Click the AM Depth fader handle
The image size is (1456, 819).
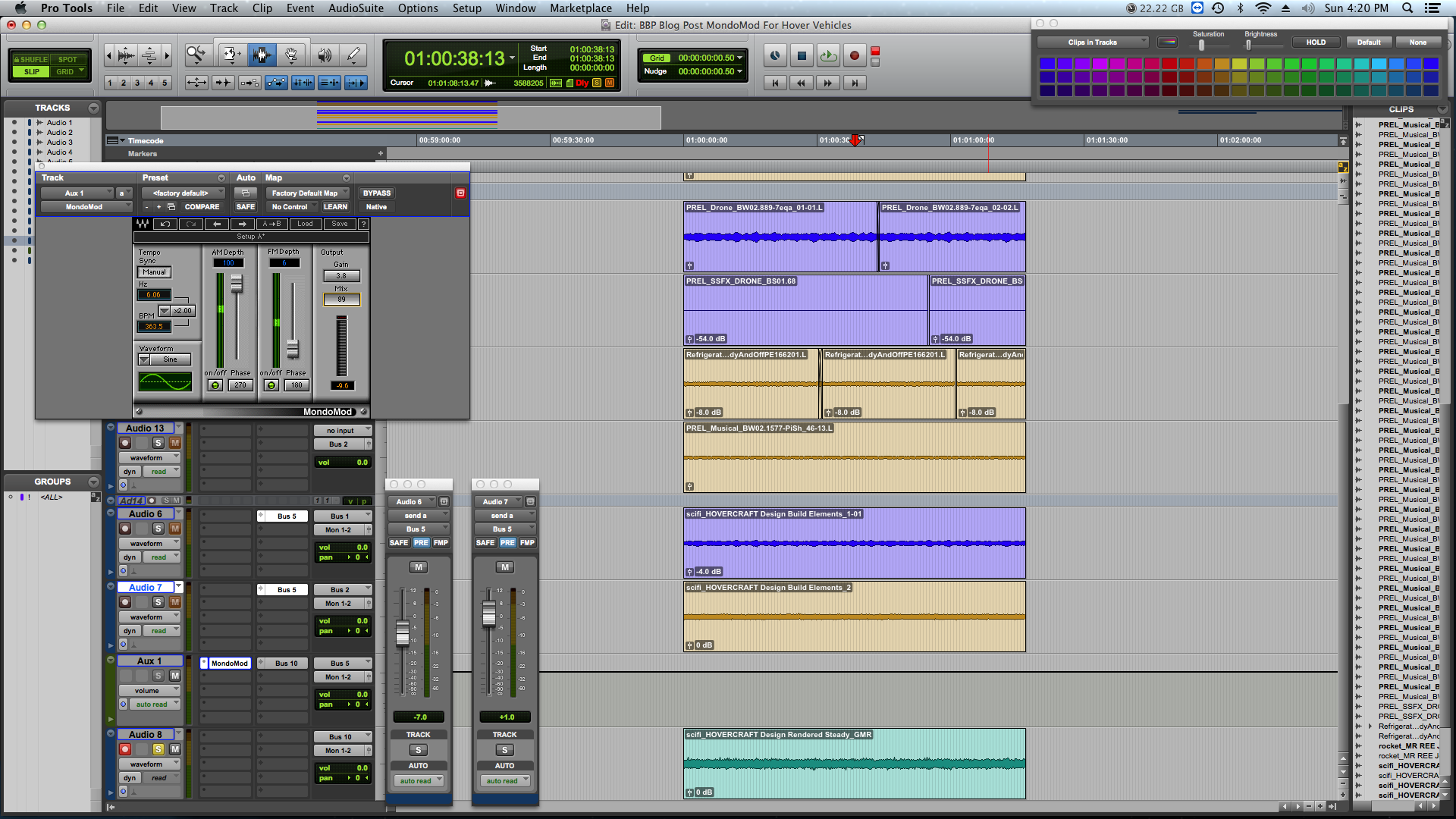tap(237, 284)
